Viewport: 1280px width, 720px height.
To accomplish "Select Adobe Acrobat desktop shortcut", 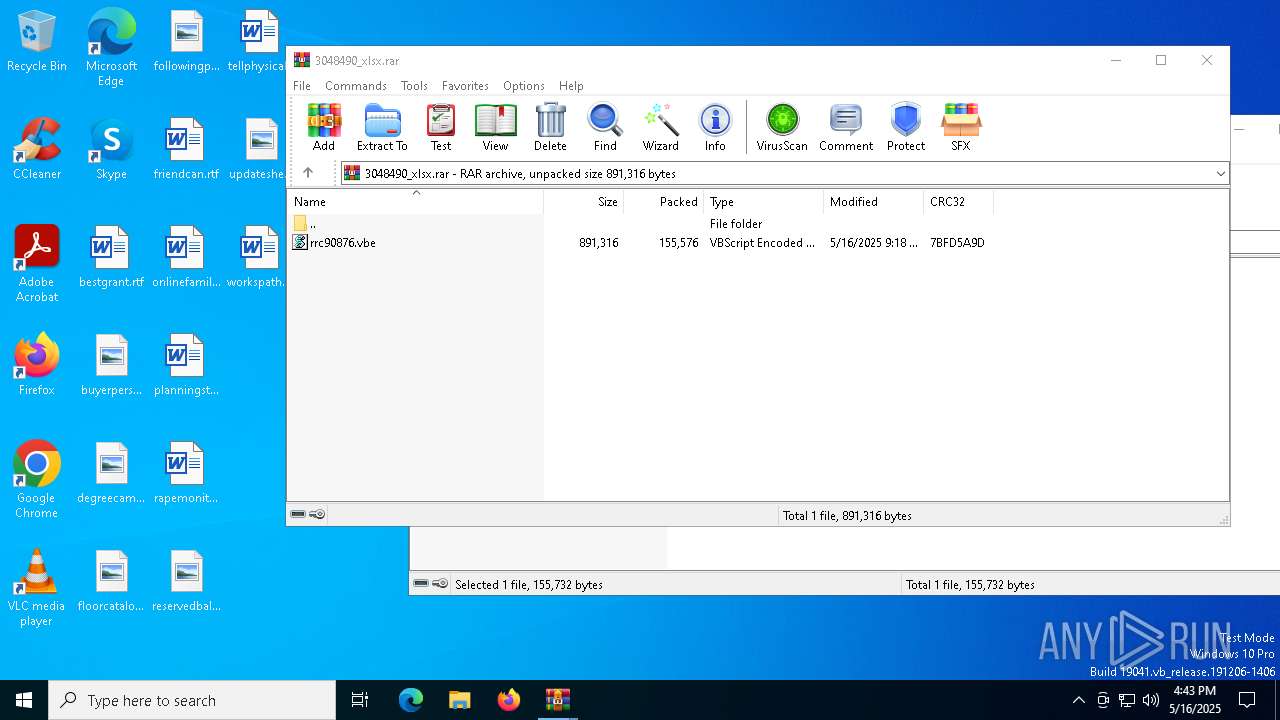I will (x=37, y=264).
